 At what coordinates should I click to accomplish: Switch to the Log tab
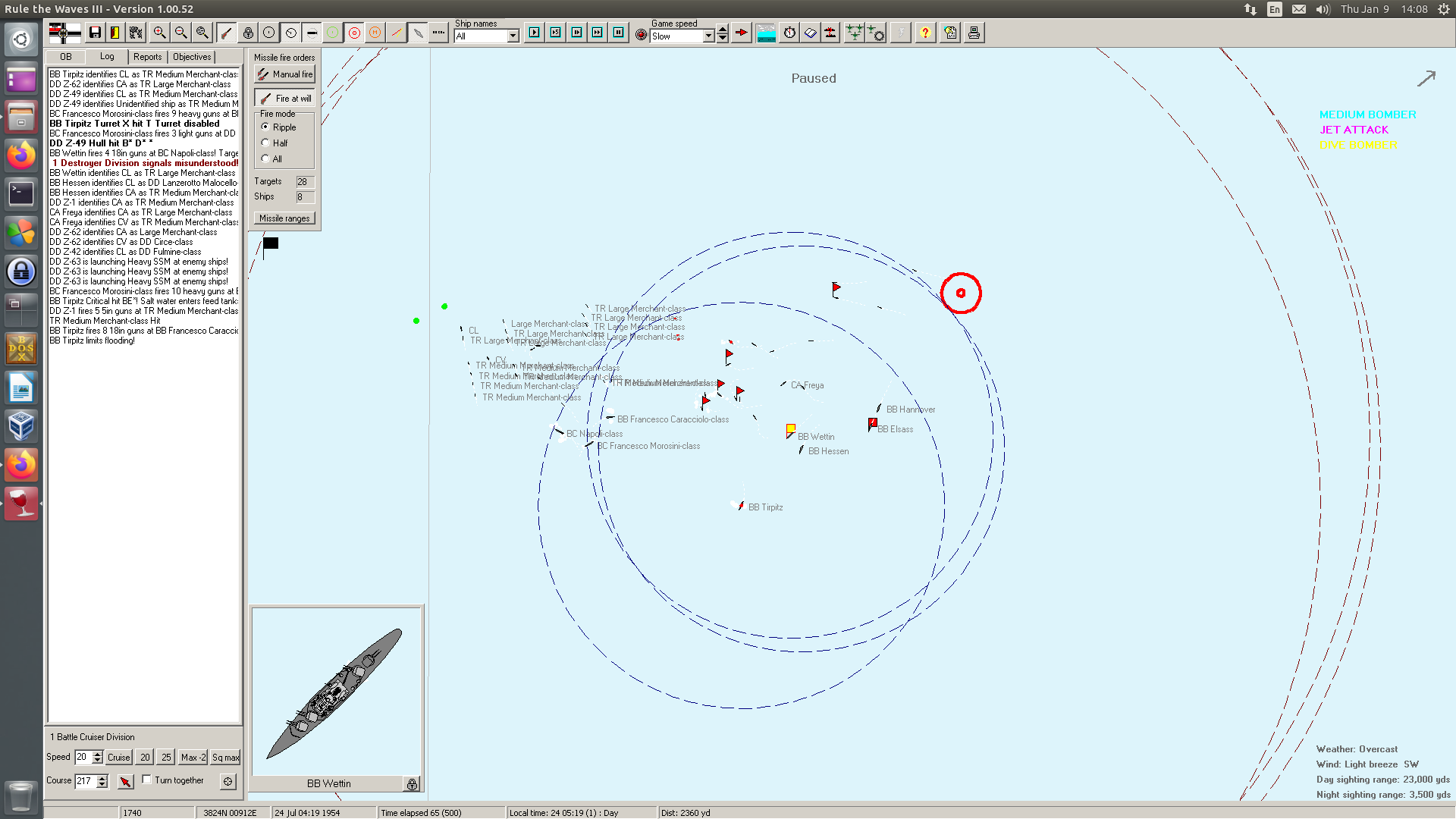click(107, 56)
